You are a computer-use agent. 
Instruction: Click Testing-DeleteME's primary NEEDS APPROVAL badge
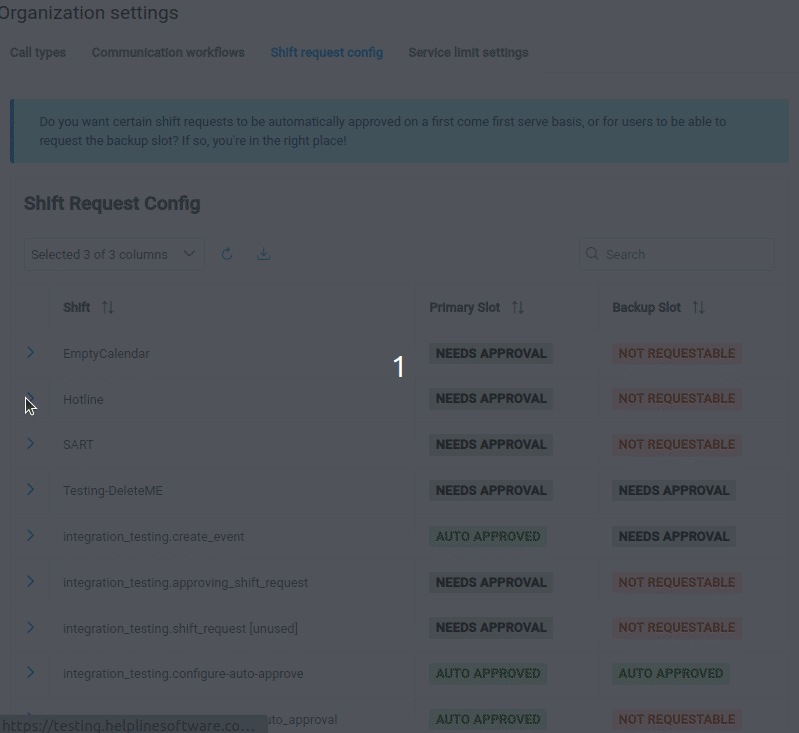(x=491, y=490)
